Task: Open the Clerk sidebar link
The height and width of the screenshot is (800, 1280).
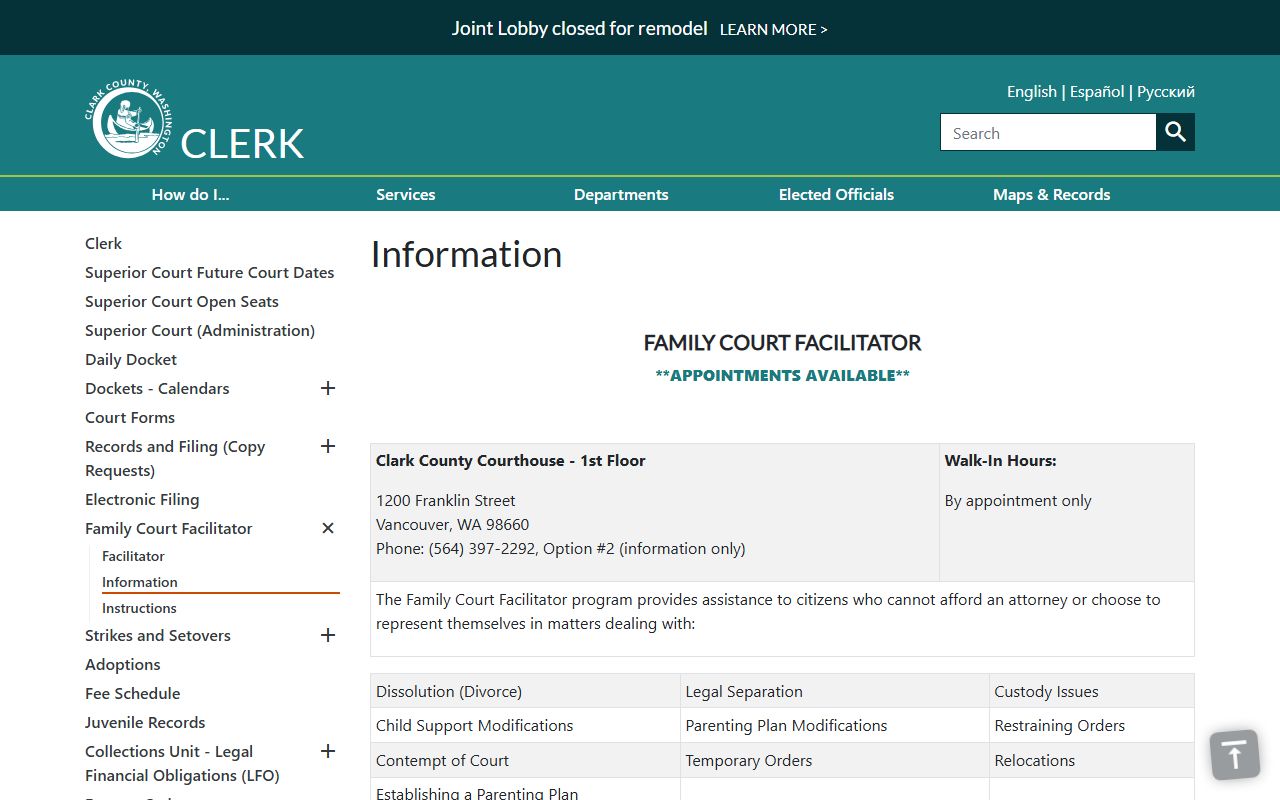Action: (x=103, y=243)
